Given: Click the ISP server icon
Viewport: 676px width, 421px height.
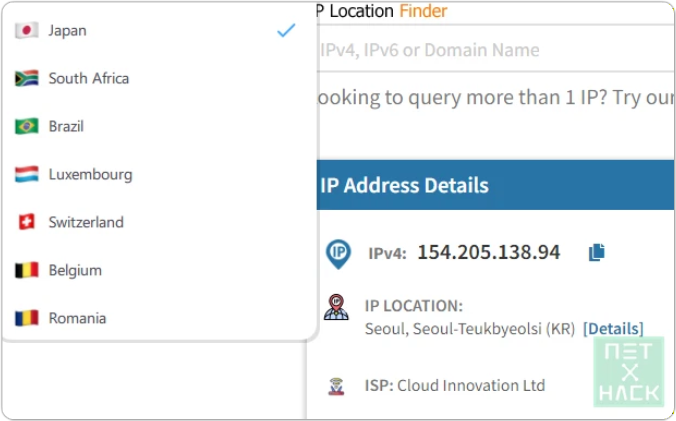Looking at the screenshot, I should pyautogui.click(x=337, y=386).
